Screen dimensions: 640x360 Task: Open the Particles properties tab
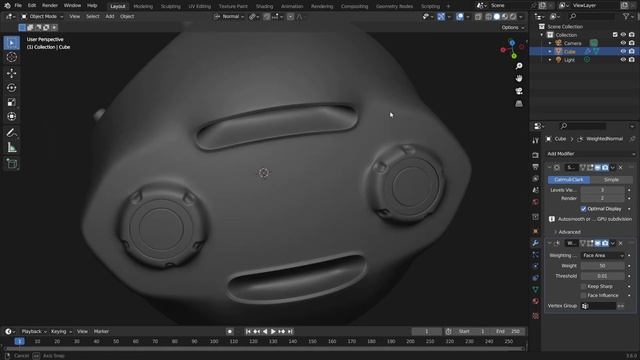536,254
